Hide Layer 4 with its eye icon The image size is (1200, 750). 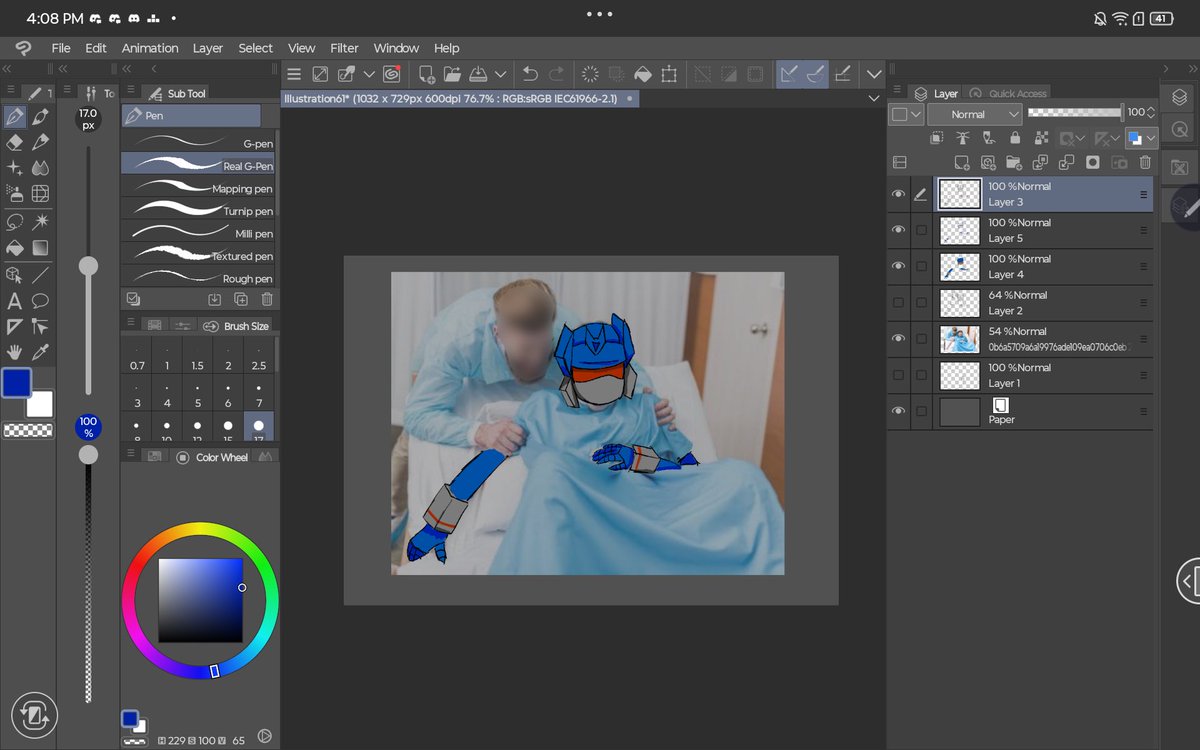click(x=898, y=266)
